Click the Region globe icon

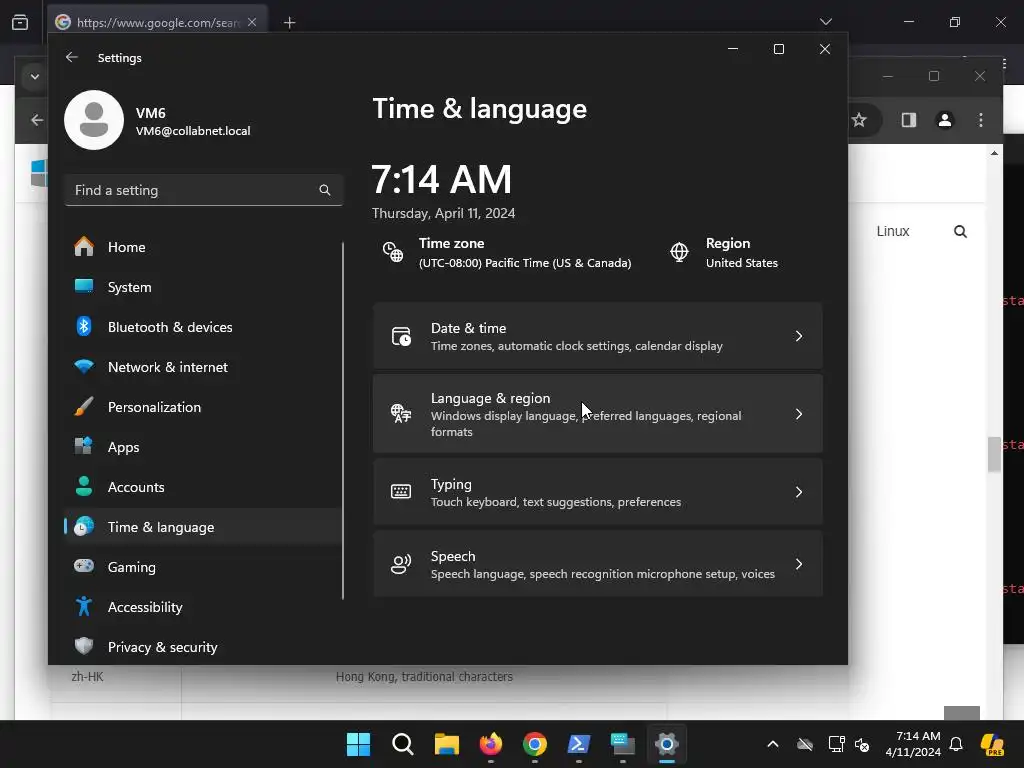(679, 252)
